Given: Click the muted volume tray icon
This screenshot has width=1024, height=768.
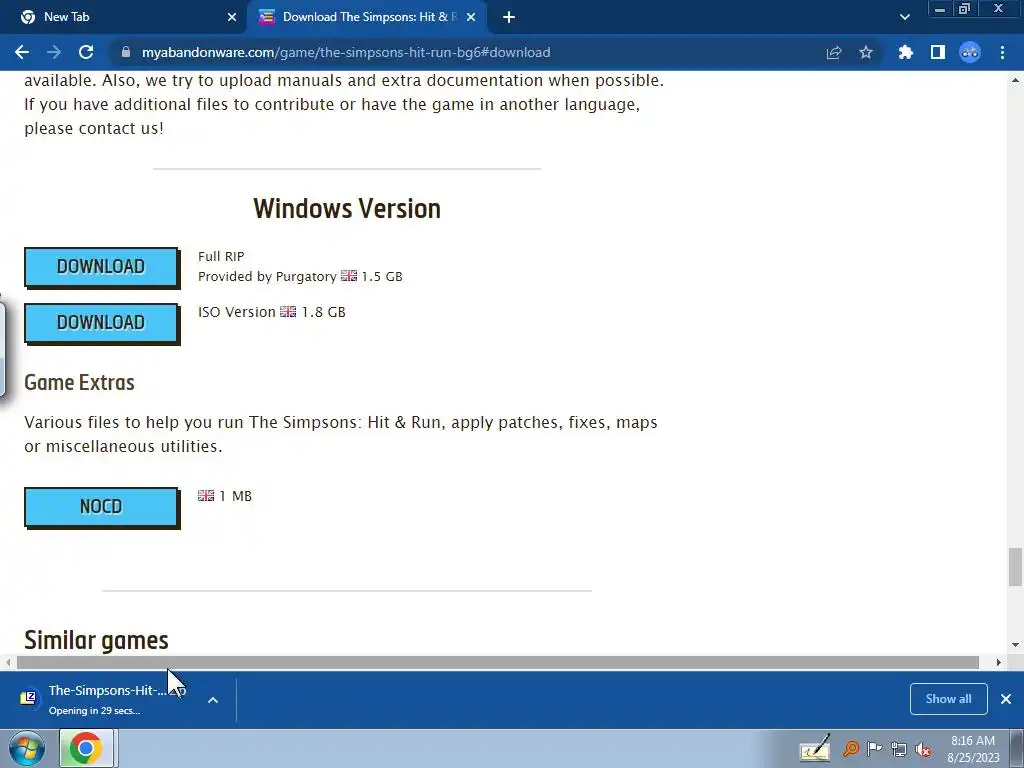Looking at the screenshot, I should click(x=923, y=750).
